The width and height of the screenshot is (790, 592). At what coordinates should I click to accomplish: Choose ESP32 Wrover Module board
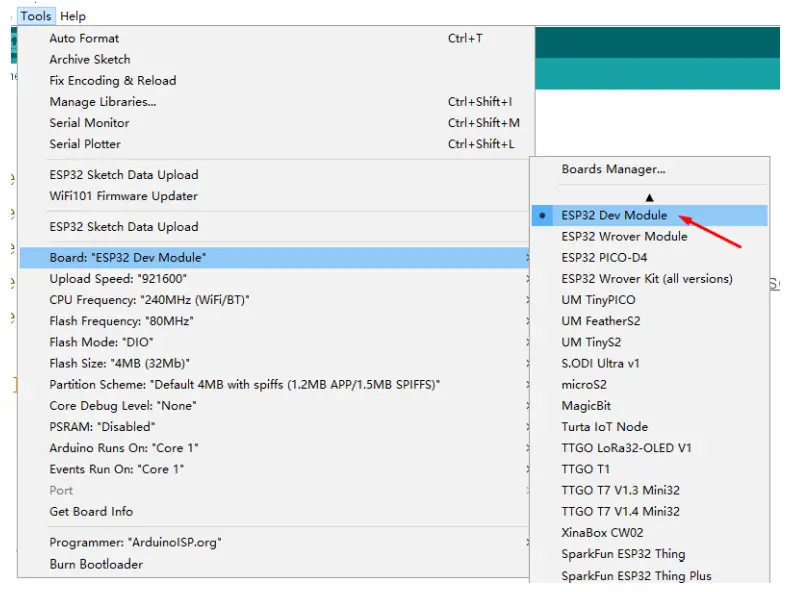click(624, 237)
